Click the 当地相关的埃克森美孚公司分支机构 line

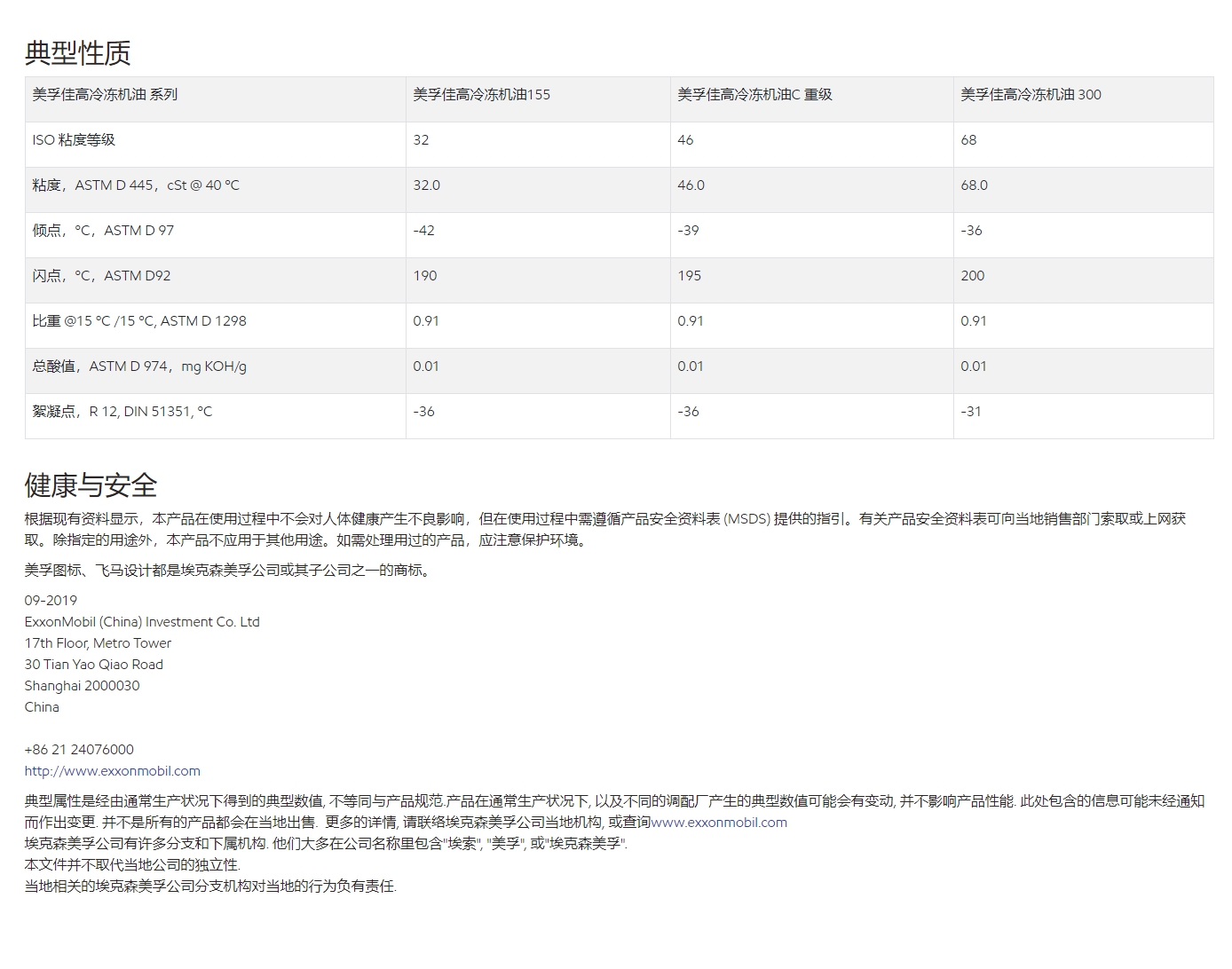210,886
